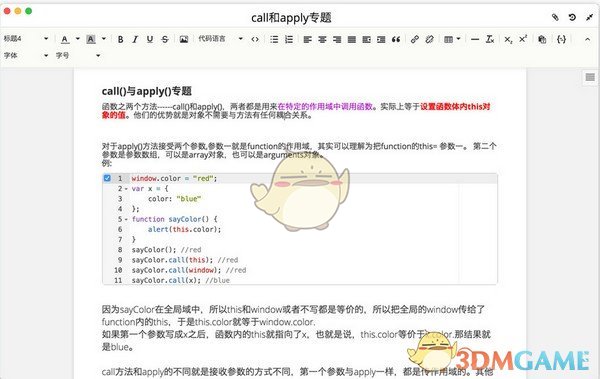Open note history with clock icon
This screenshot has height=379, width=600.
click(x=572, y=17)
